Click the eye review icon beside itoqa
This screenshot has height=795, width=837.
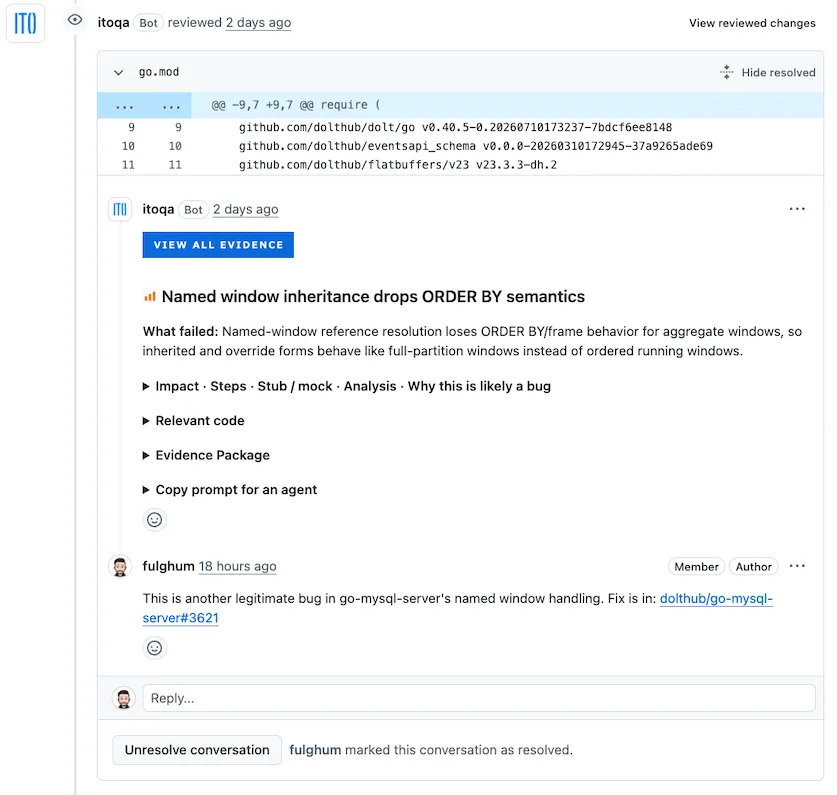click(x=75, y=20)
